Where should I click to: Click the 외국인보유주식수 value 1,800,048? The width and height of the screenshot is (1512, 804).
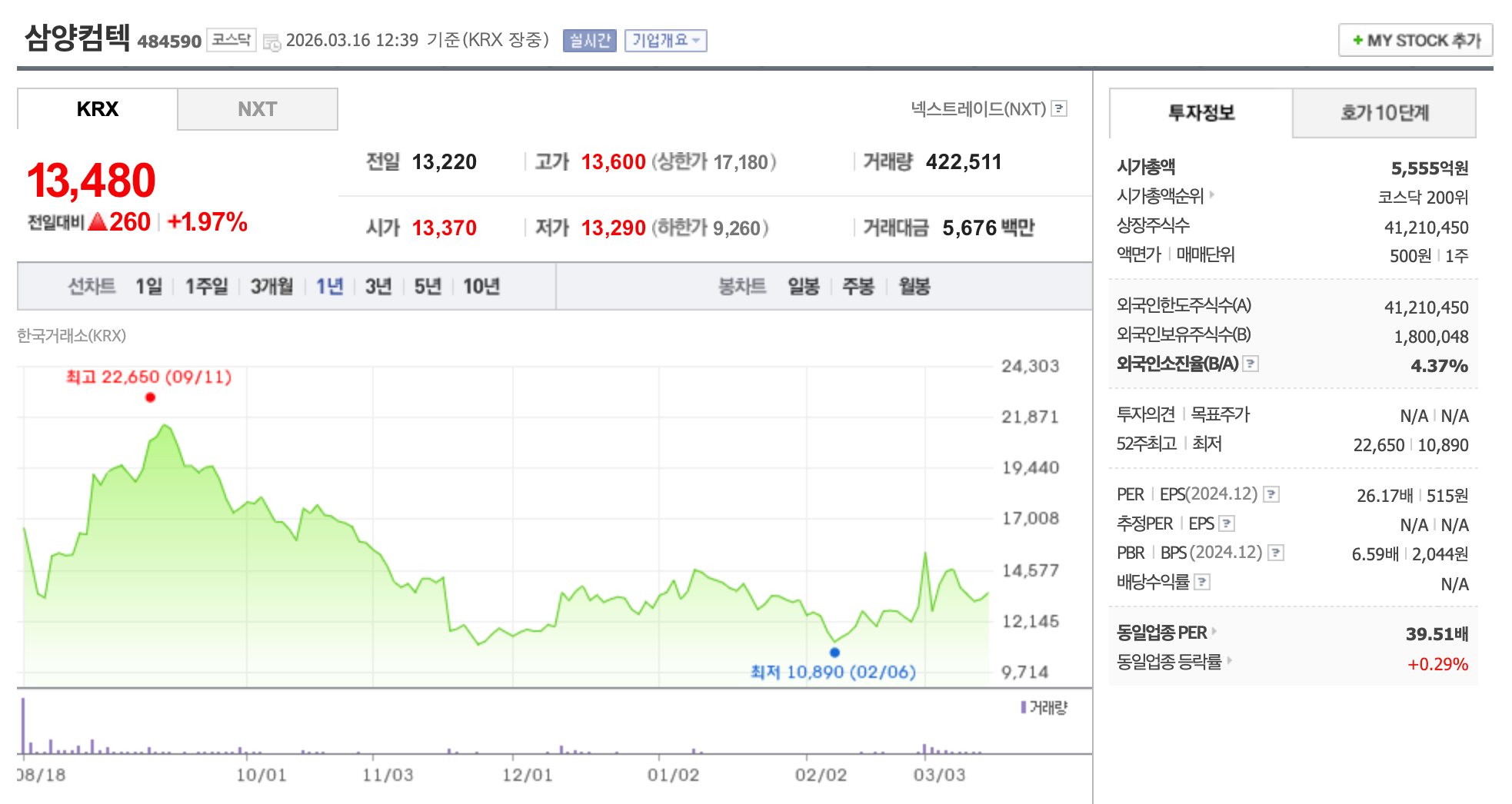click(1431, 337)
